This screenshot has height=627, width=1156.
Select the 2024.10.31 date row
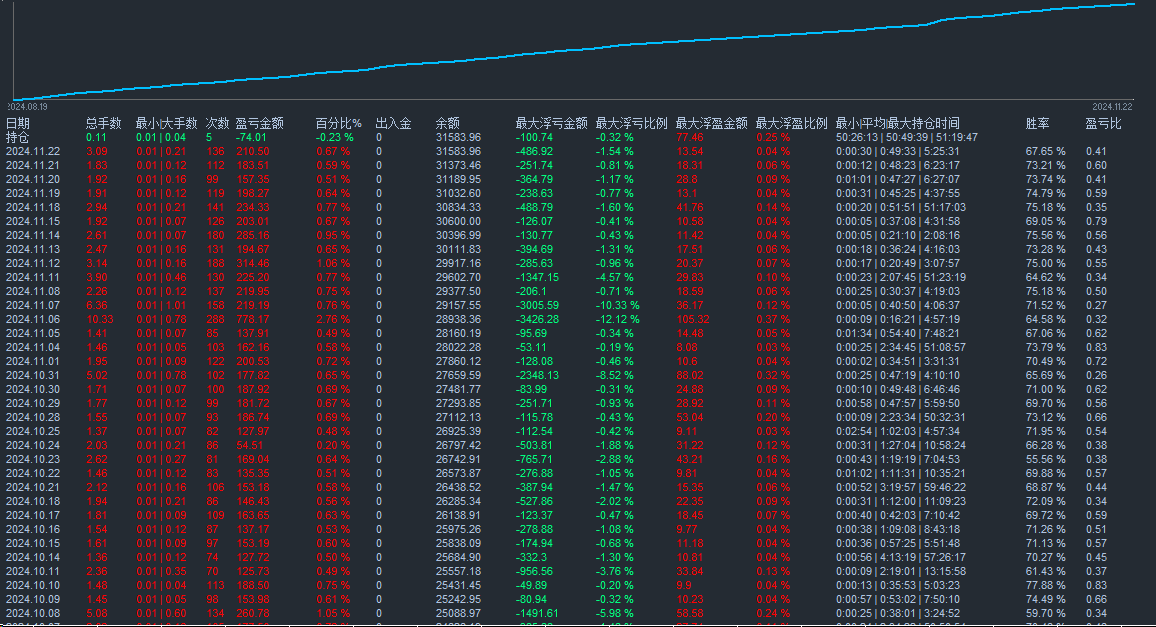(x=33, y=375)
